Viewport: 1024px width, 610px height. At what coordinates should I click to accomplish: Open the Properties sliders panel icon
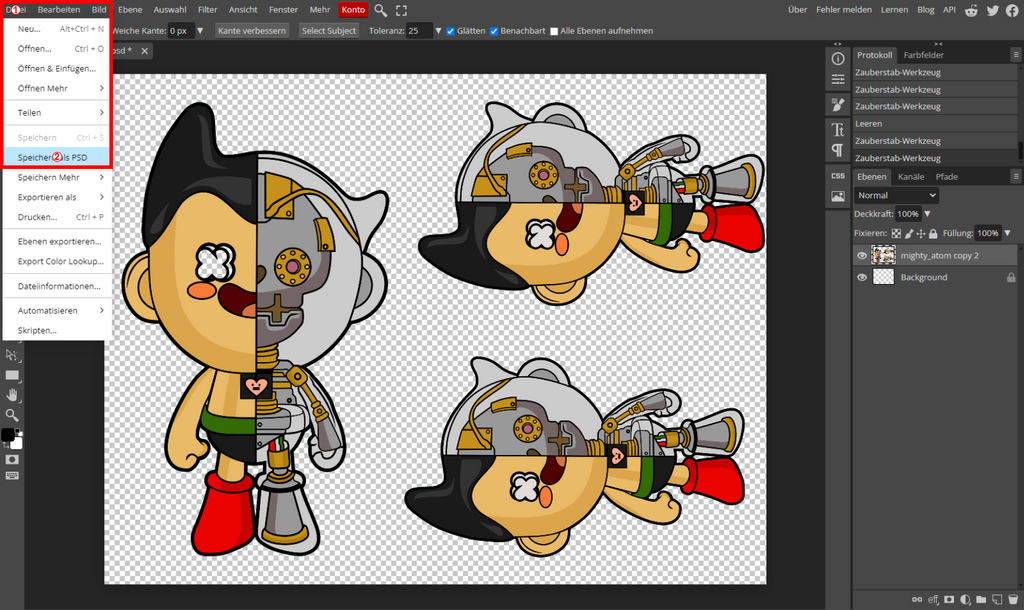(x=838, y=80)
